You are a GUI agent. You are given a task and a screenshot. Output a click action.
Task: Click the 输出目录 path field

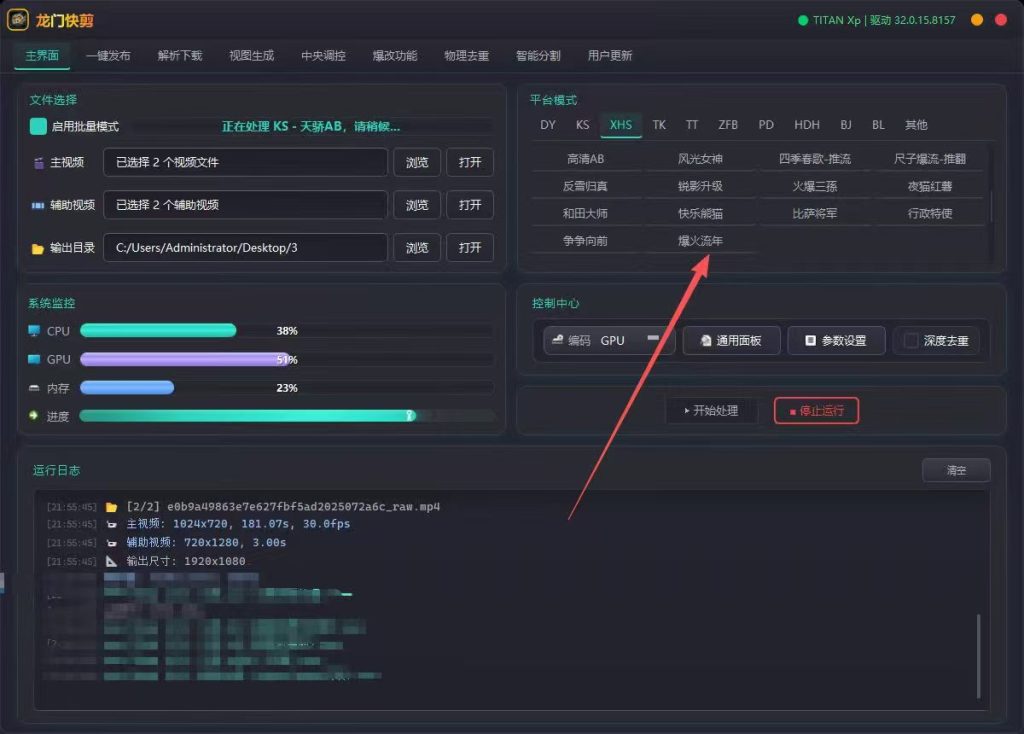[x=246, y=248]
